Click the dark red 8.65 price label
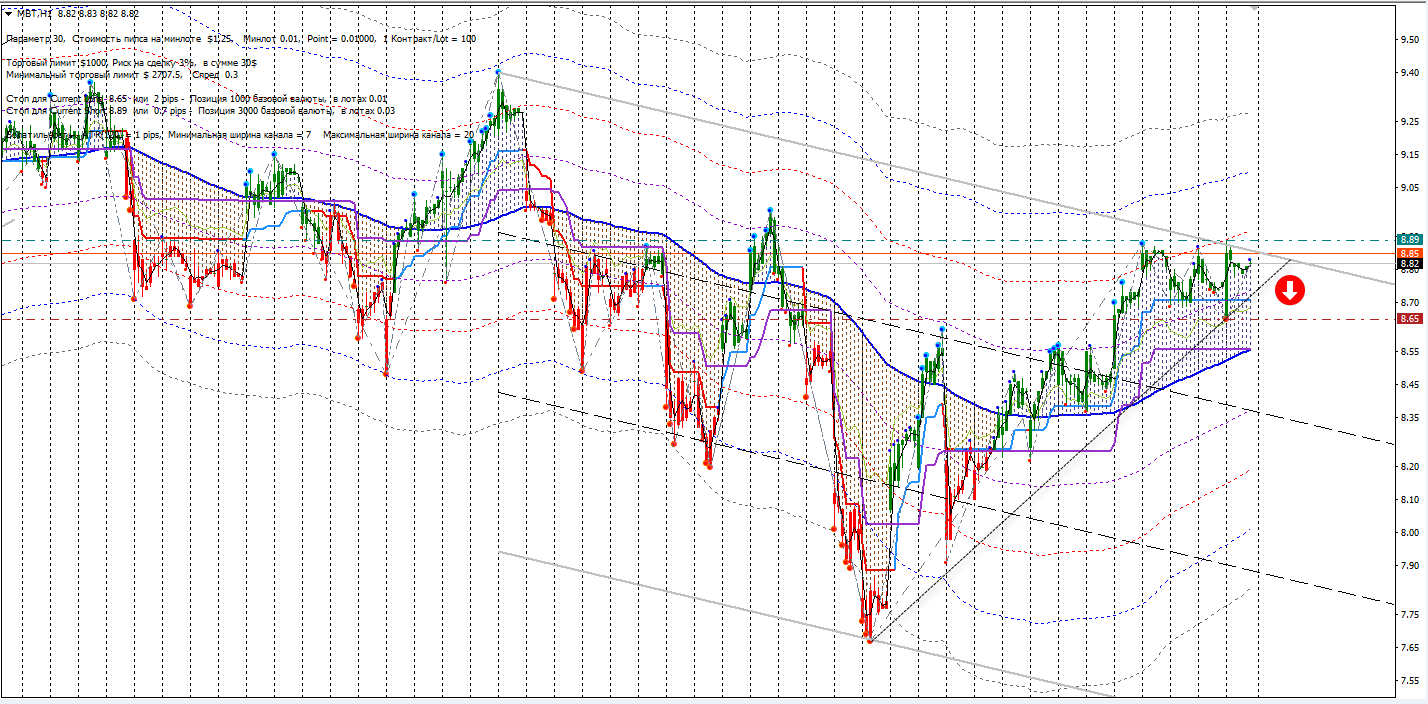 1410,318
